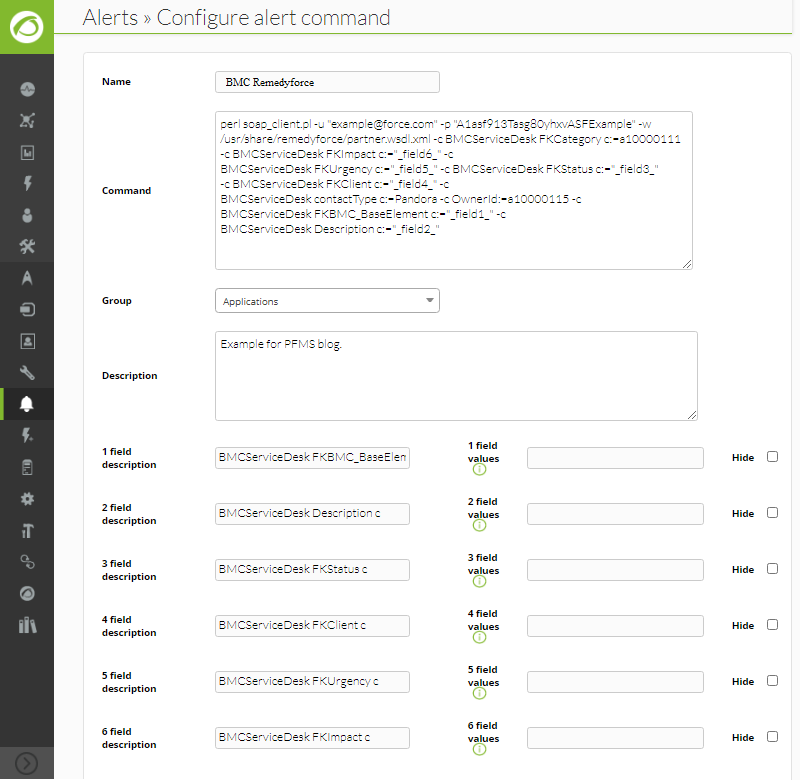Viewport: 800px width, 780px height.
Task: Check the Hide box for field 6
Action: [x=772, y=737]
